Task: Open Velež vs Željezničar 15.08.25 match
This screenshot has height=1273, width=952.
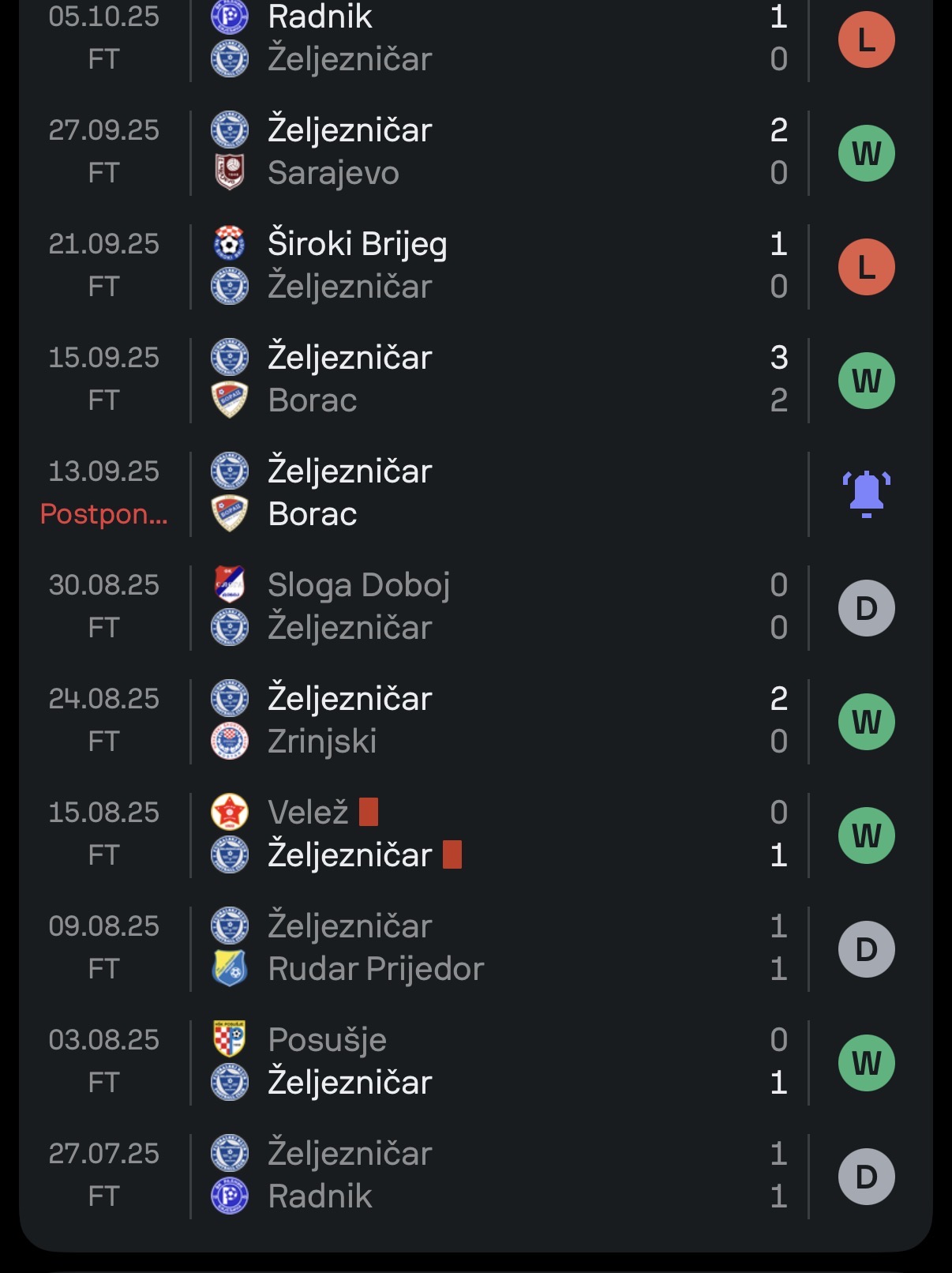Action: [476, 834]
